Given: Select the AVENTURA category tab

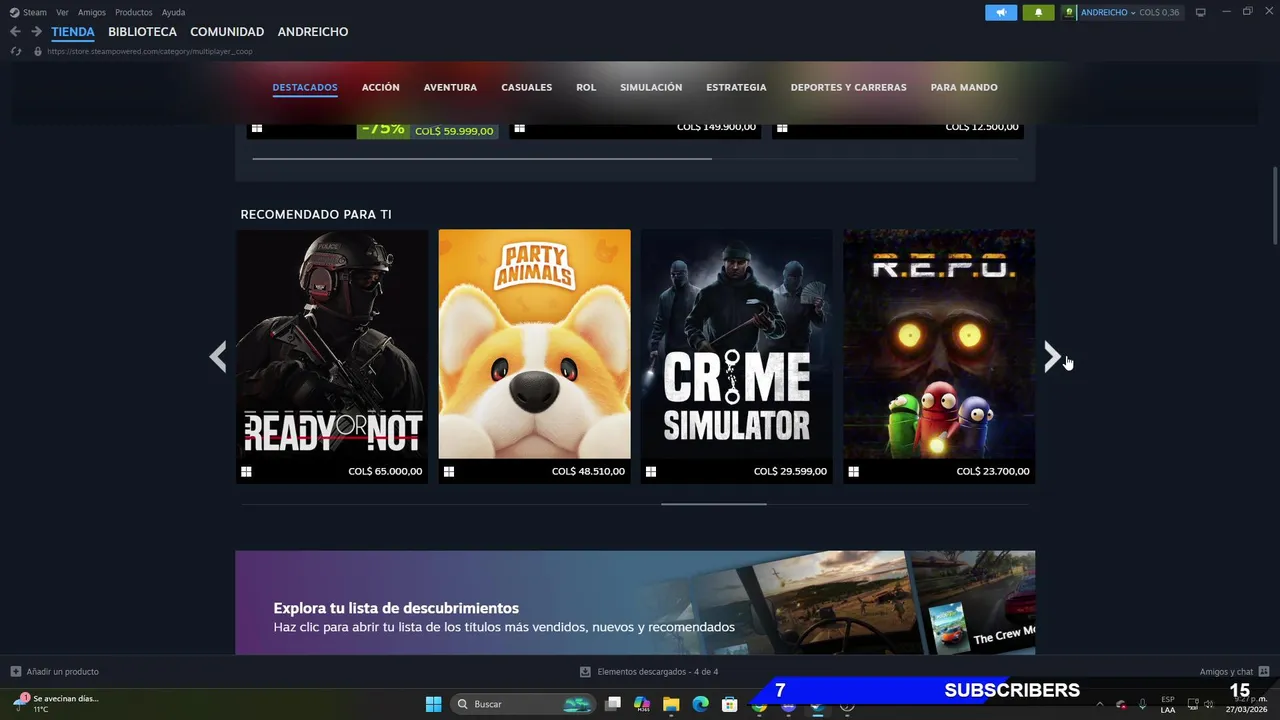Looking at the screenshot, I should pos(450,87).
